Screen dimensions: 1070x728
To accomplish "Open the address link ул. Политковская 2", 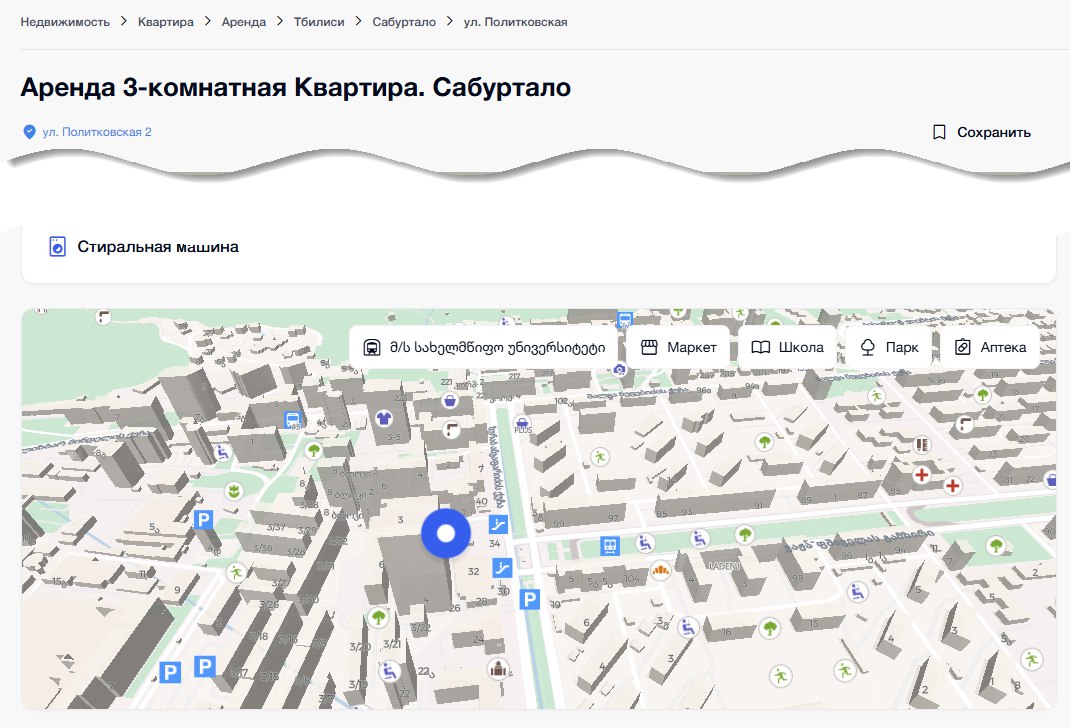I will (x=97, y=132).
